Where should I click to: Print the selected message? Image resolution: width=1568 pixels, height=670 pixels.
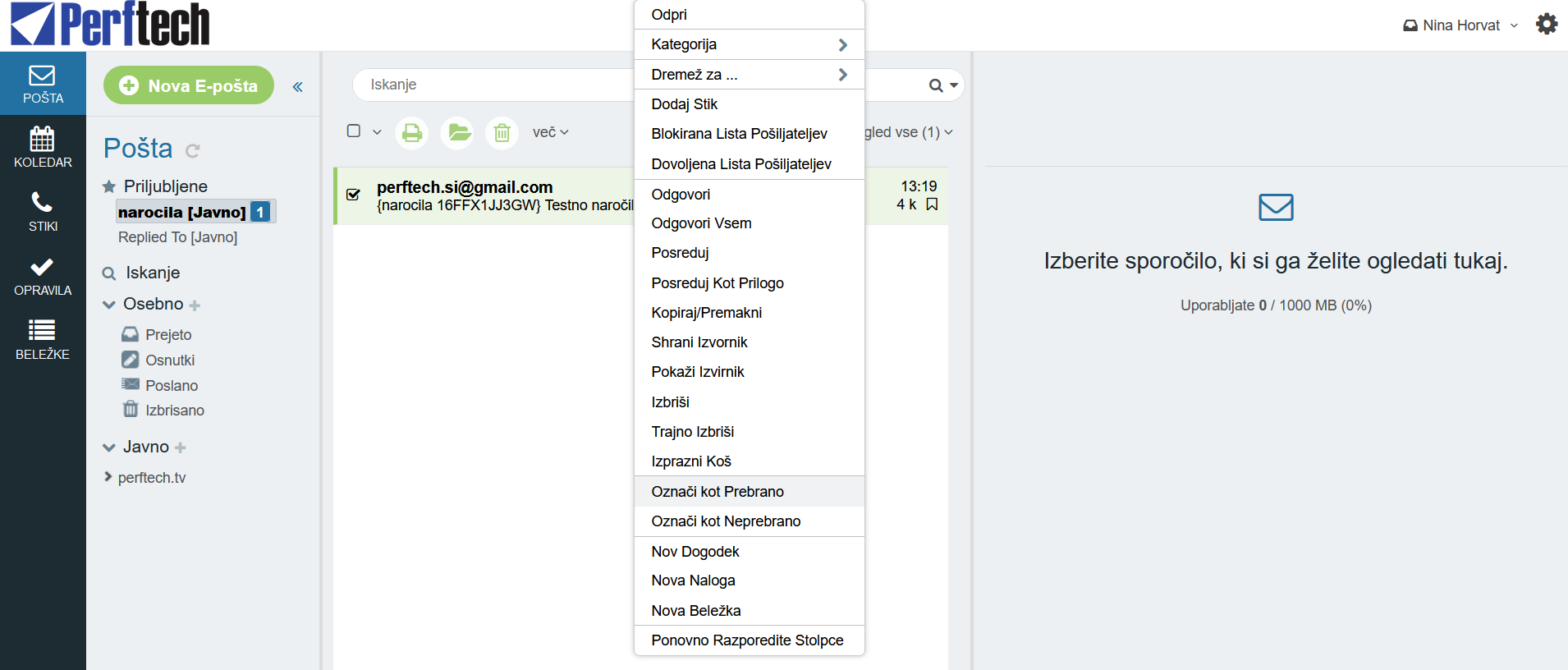(x=412, y=132)
